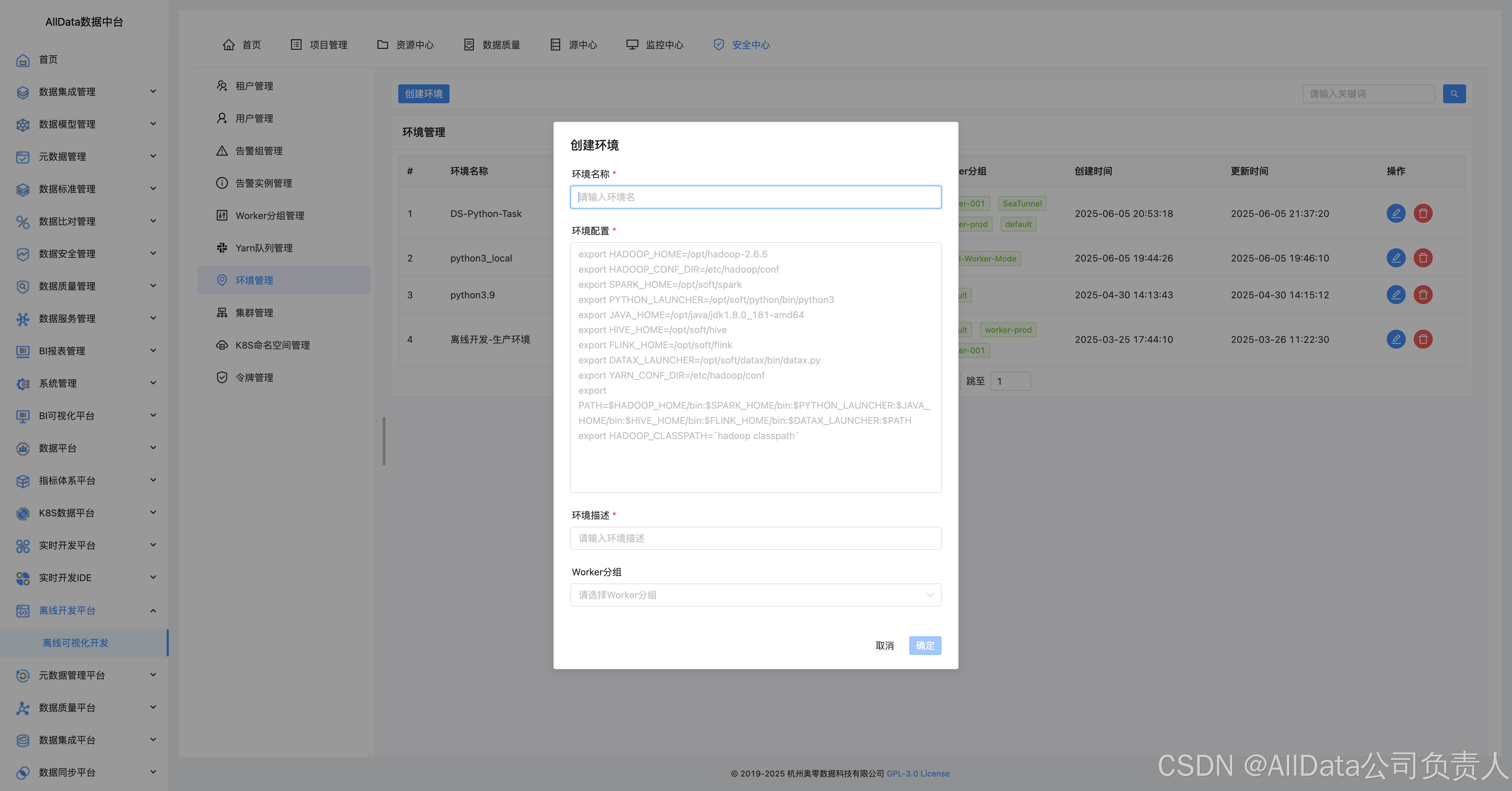Click the worker-prod tag in row 4

(x=1008, y=330)
